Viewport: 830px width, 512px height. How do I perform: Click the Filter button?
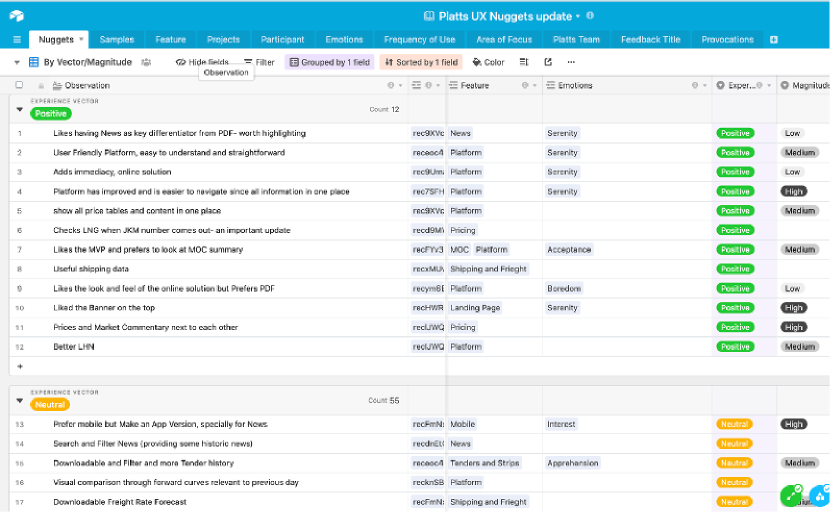259,62
